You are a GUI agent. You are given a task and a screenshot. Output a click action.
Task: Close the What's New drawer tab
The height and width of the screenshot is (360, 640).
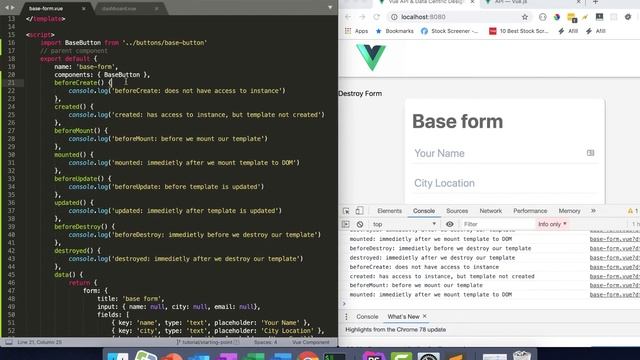pos(424,316)
